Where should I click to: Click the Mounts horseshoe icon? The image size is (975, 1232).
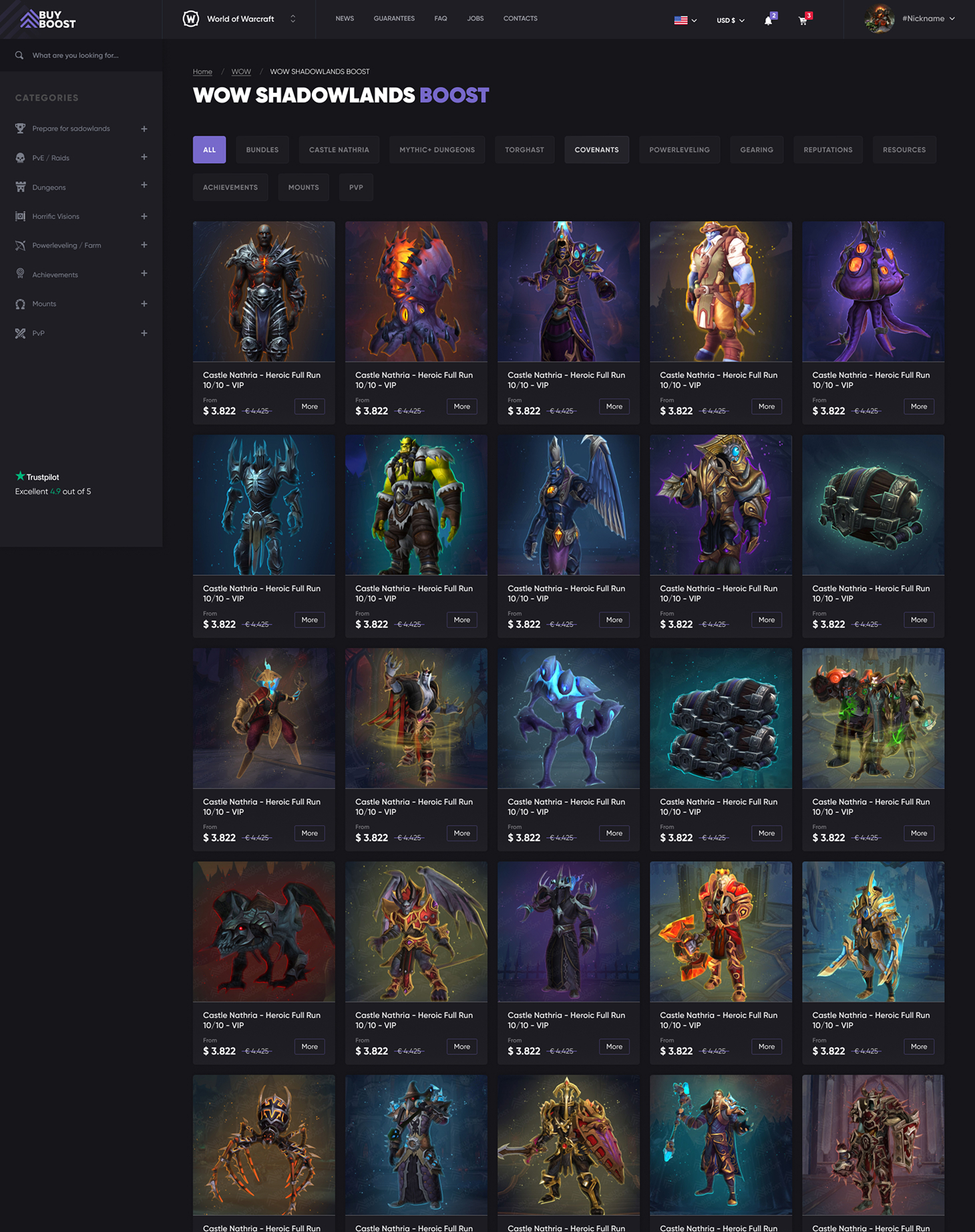coord(20,304)
